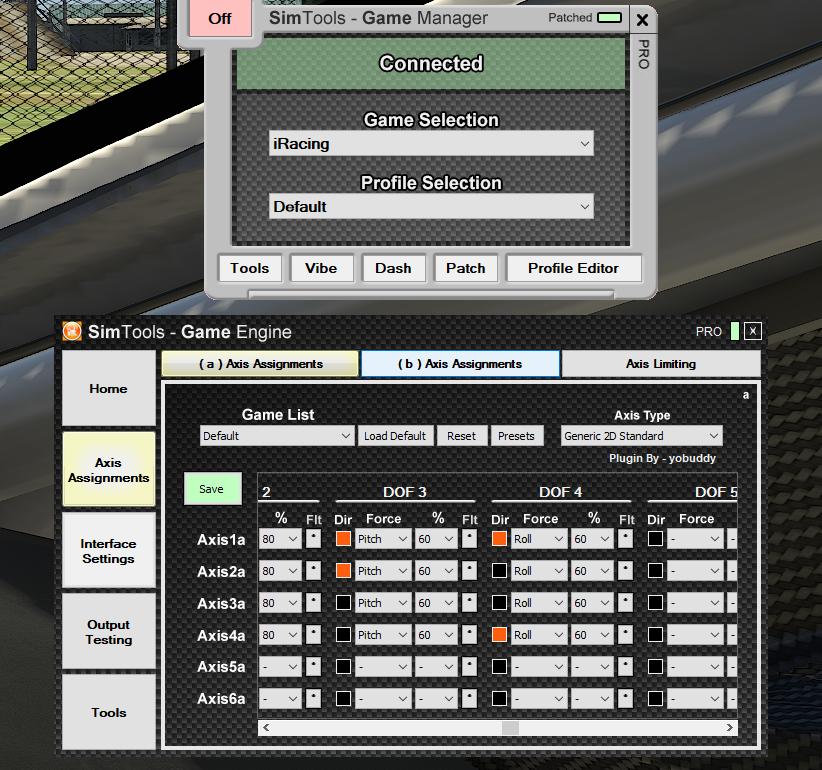Click the Load Default button
Screen dimensions: 822x770
point(395,436)
